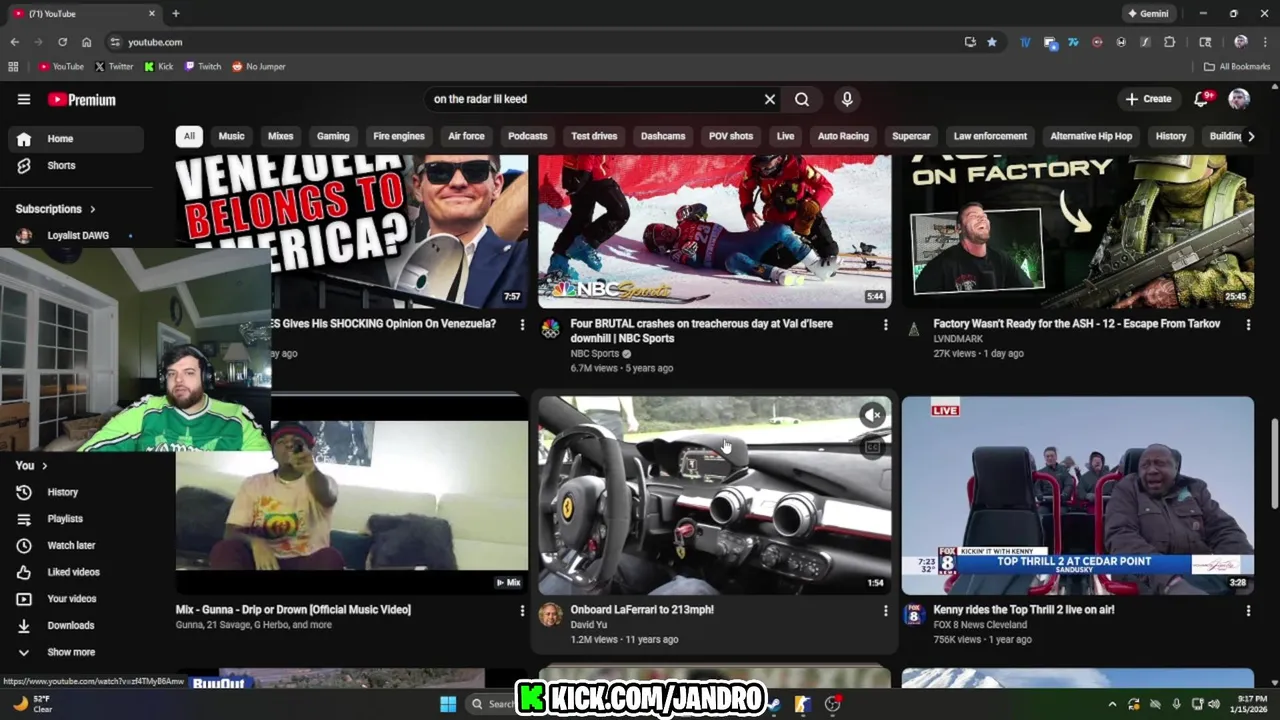Image resolution: width=1280 pixels, height=720 pixels.
Task: Expand the Subscriptions section header
Action: click(56, 209)
